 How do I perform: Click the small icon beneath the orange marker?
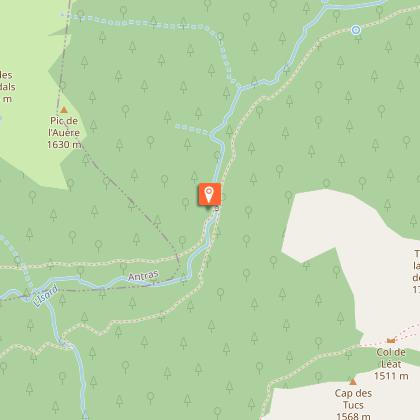coord(217,209)
